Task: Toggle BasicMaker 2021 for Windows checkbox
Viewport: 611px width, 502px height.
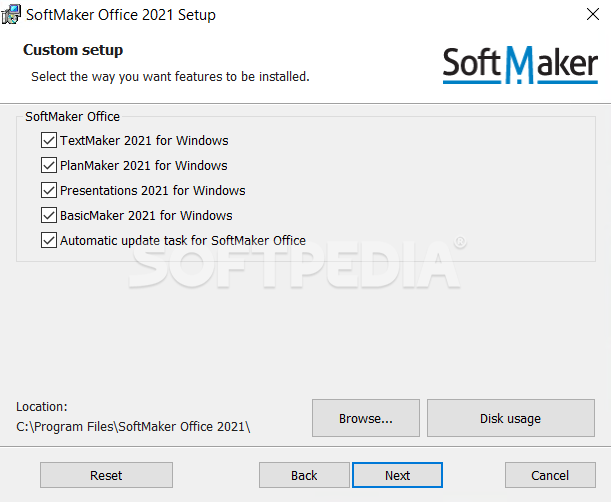Action: (x=49, y=215)
